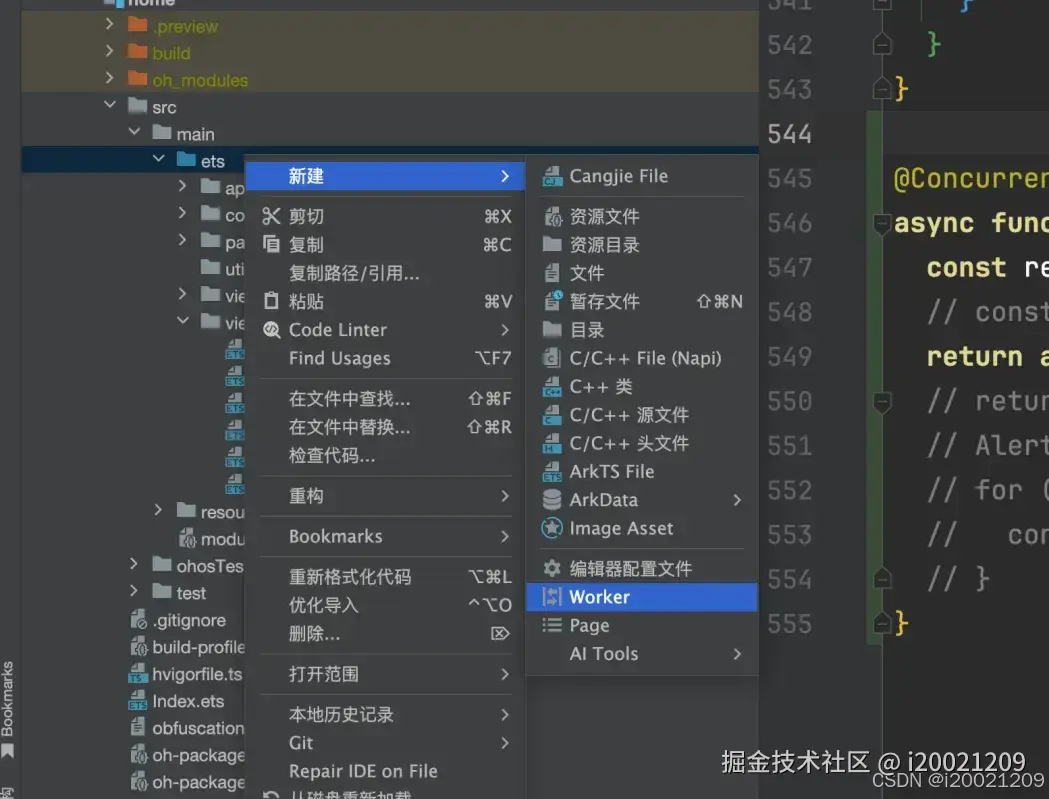Click the Page icon in New submenu

[551, 625]
